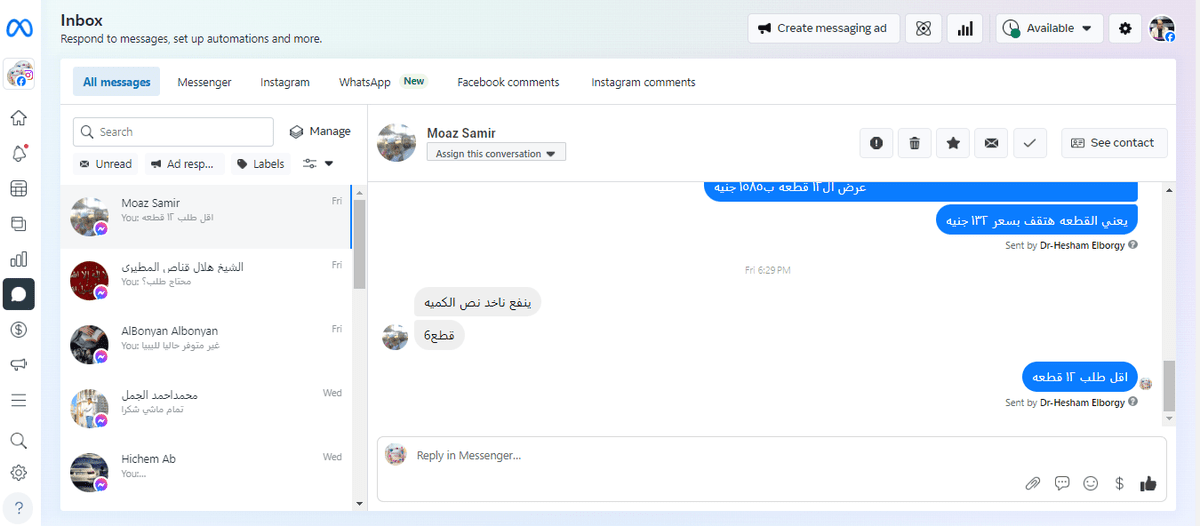Select the All messages tab
Screen dimensions: 1200x526
[x=117, y=82]
